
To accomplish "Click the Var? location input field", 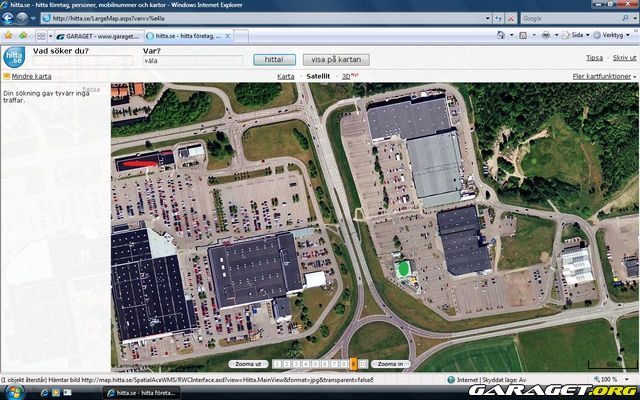I will point(192,60).
